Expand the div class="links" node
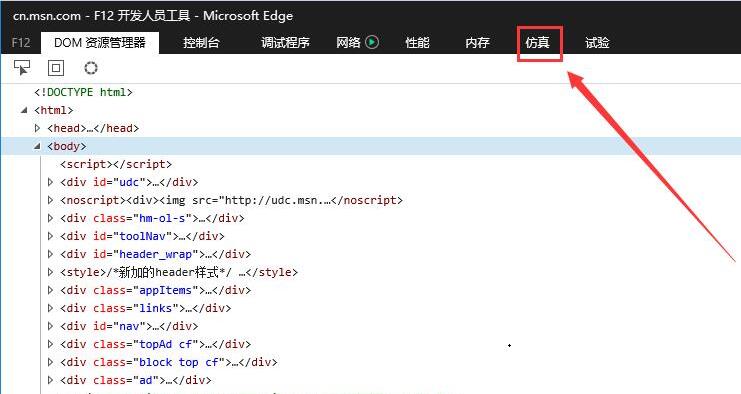The width and height of the screenshot is (741, 394). tap(51, 308)
